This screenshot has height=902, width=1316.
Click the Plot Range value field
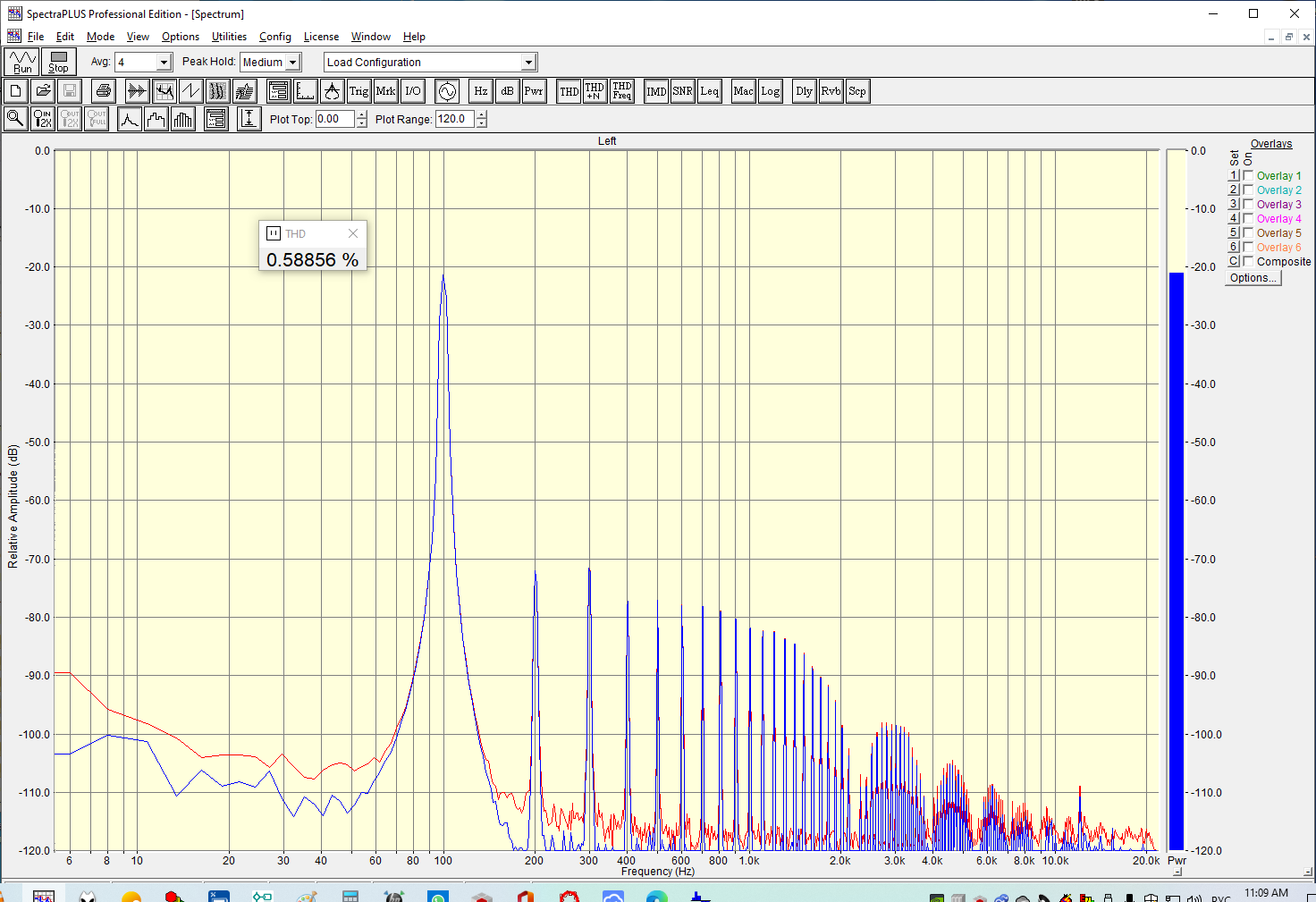click(x=455, y=119)
